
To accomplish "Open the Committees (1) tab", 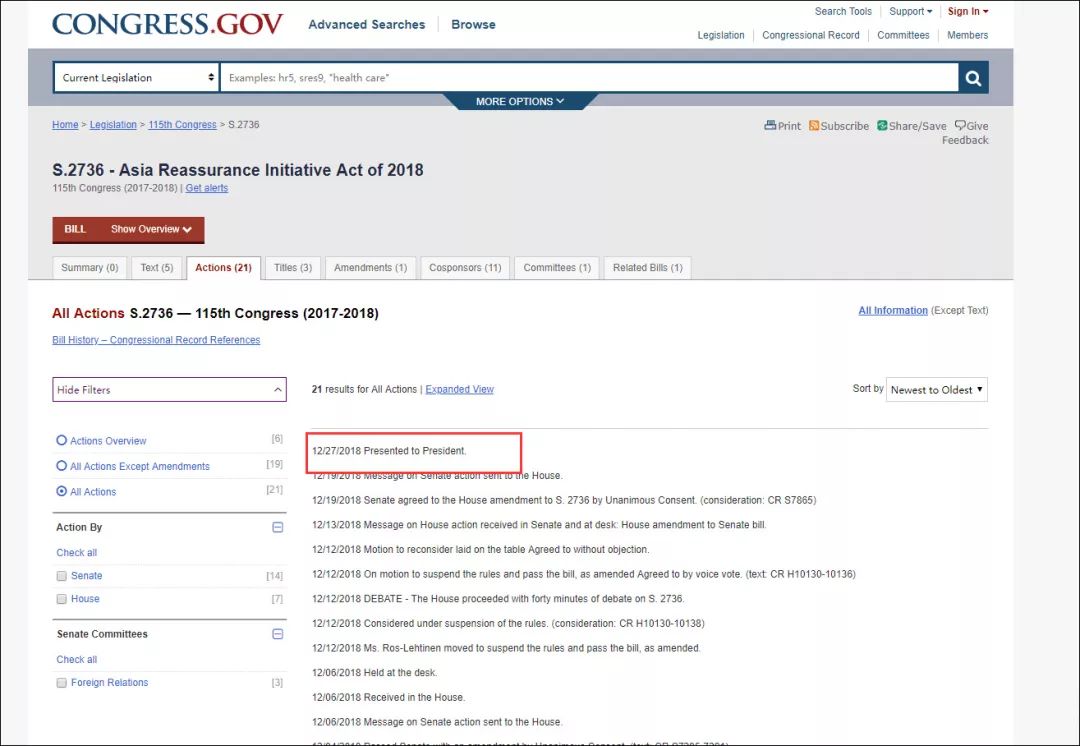I will pos(557,268).
